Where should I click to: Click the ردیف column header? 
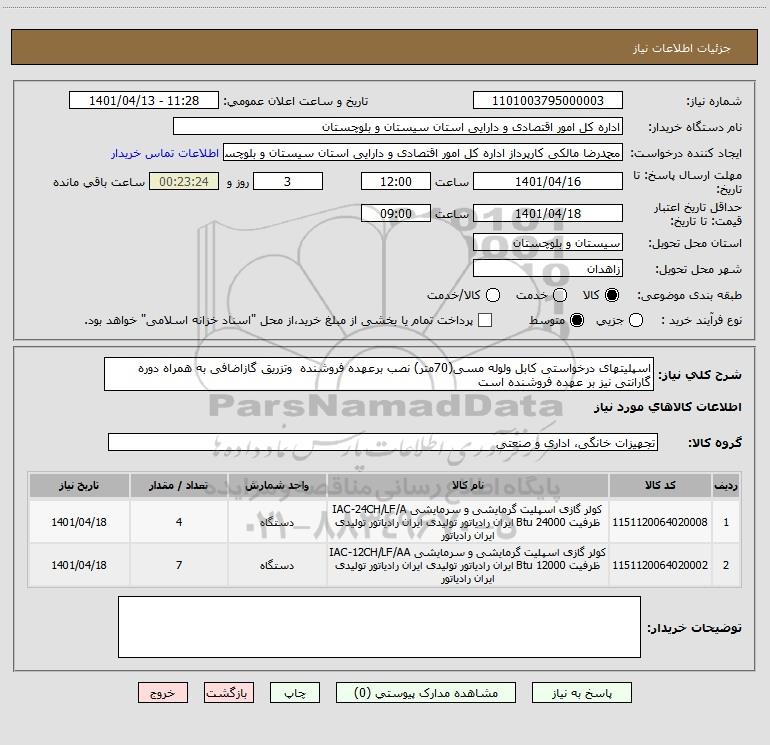[x=726, y=485]
